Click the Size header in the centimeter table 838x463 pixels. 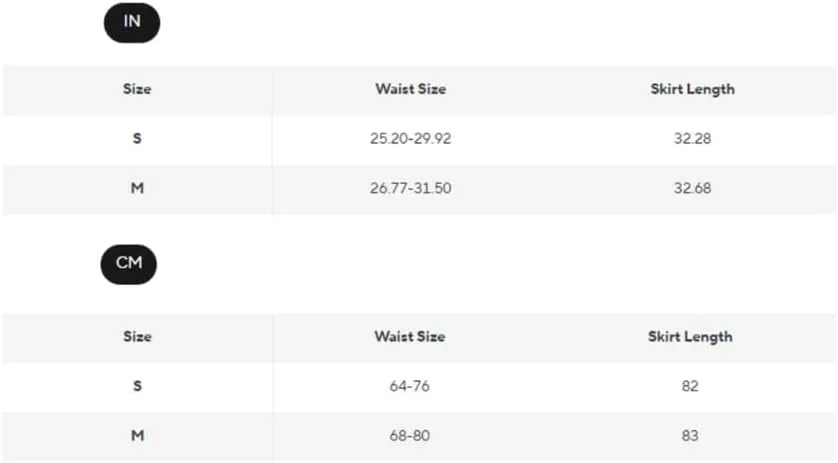(x=137, y=336)
